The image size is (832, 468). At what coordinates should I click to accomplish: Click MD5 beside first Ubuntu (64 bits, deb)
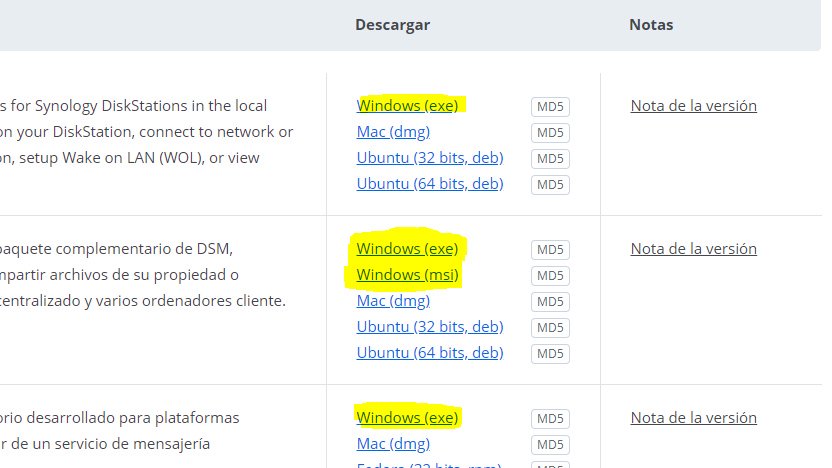tap(550, 185)
